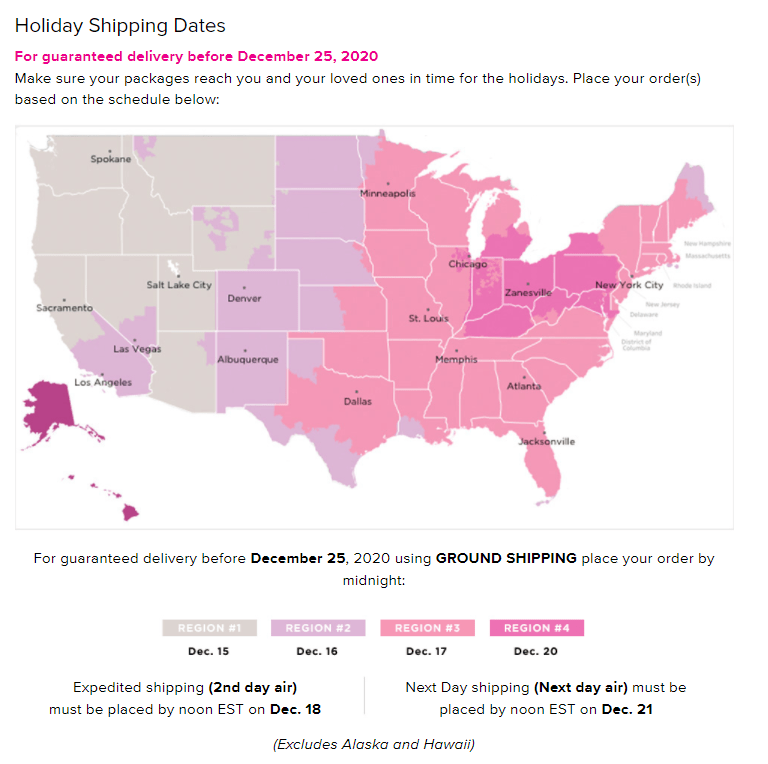This screenshot has width=768, height=764.
Task: Click the Region #2 legend swatch
Action: pyautogui.click(x=318, y=628)
